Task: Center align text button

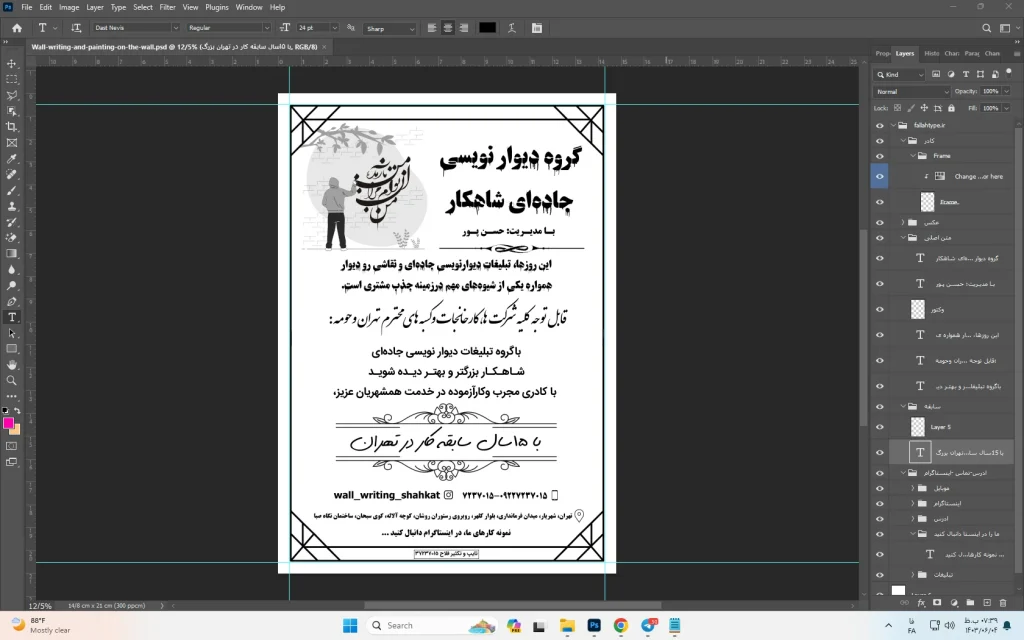Action: click(x=448, y=28)
